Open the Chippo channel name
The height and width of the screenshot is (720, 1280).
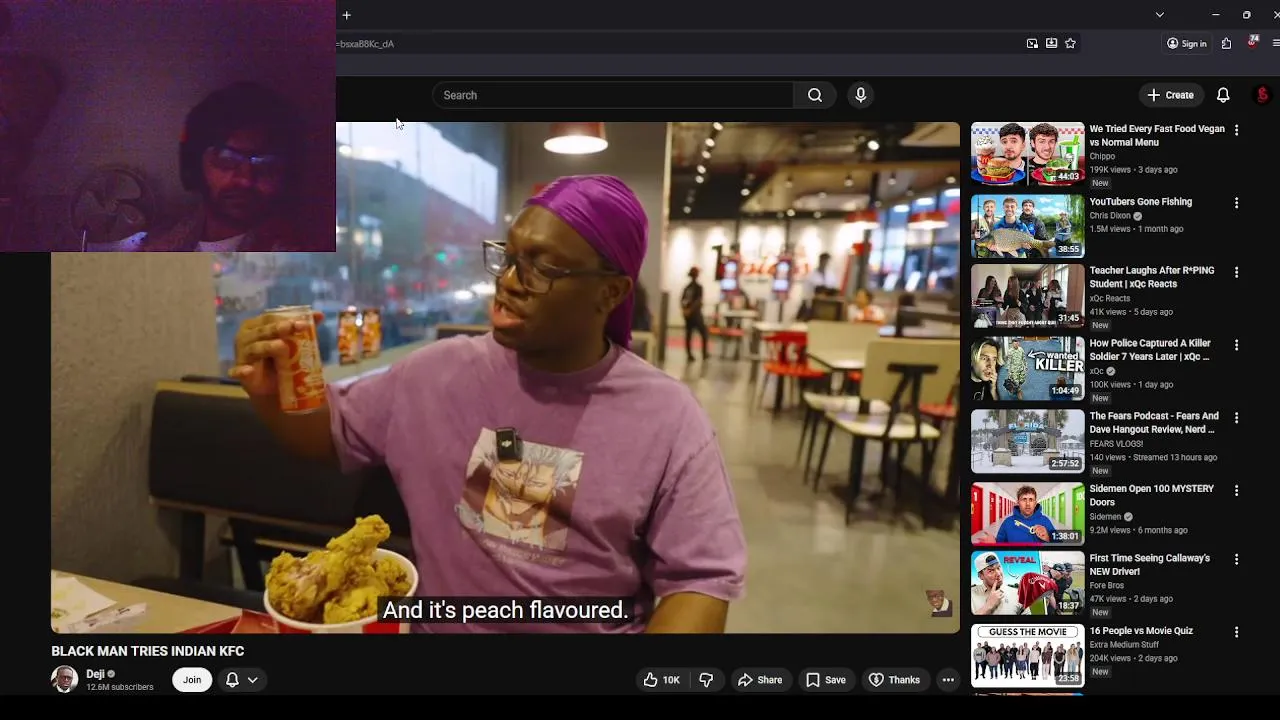pos(1102,157)
